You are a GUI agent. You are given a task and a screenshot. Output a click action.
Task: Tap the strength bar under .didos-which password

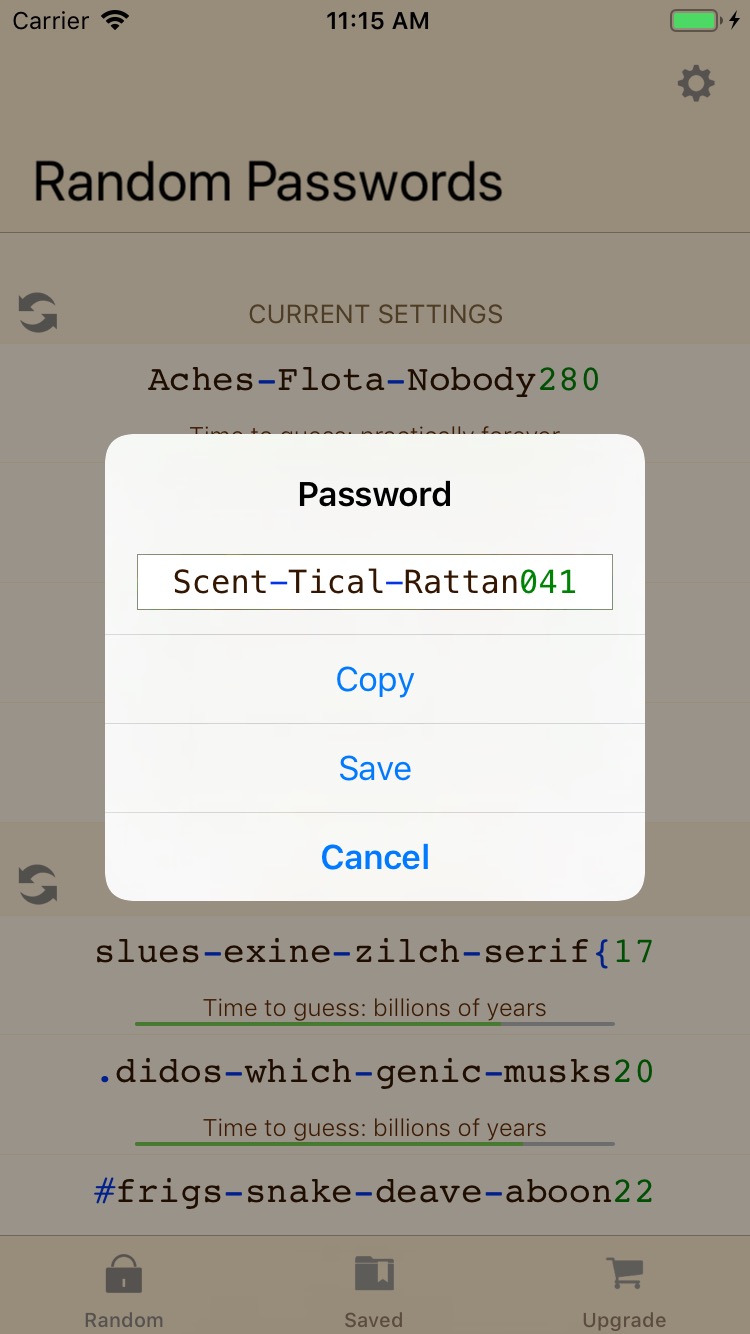375,1144
